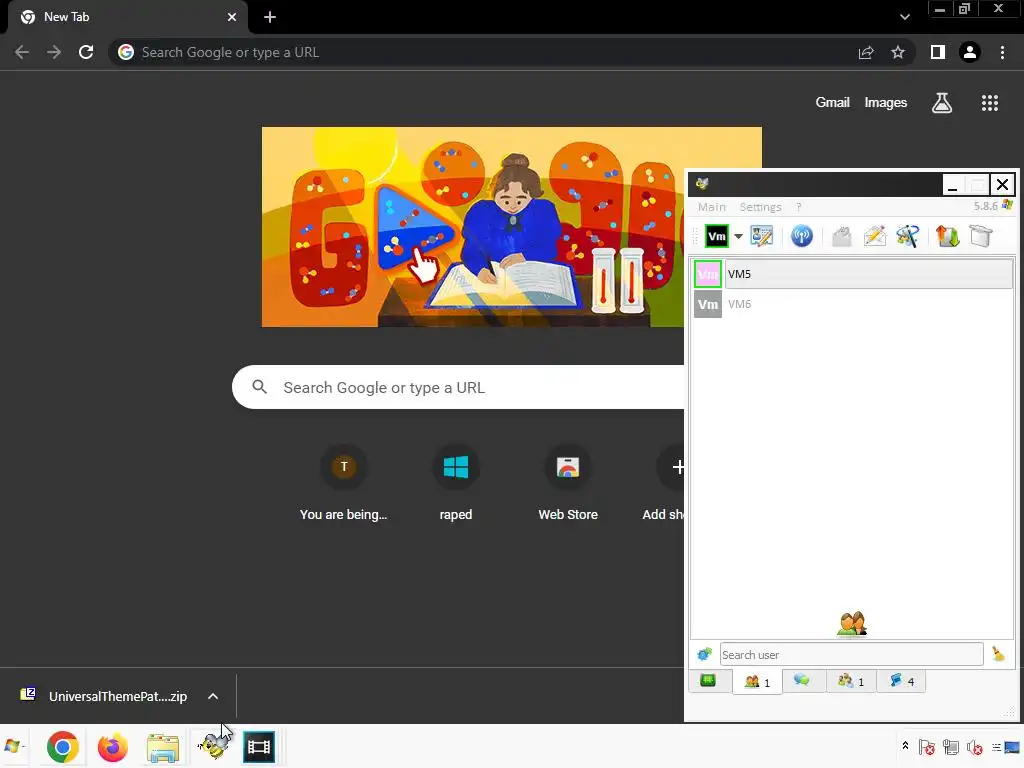The height and width of the screenshot is (768, 1024).
Task: Click the two-people group icon above search
Action: 852,624
